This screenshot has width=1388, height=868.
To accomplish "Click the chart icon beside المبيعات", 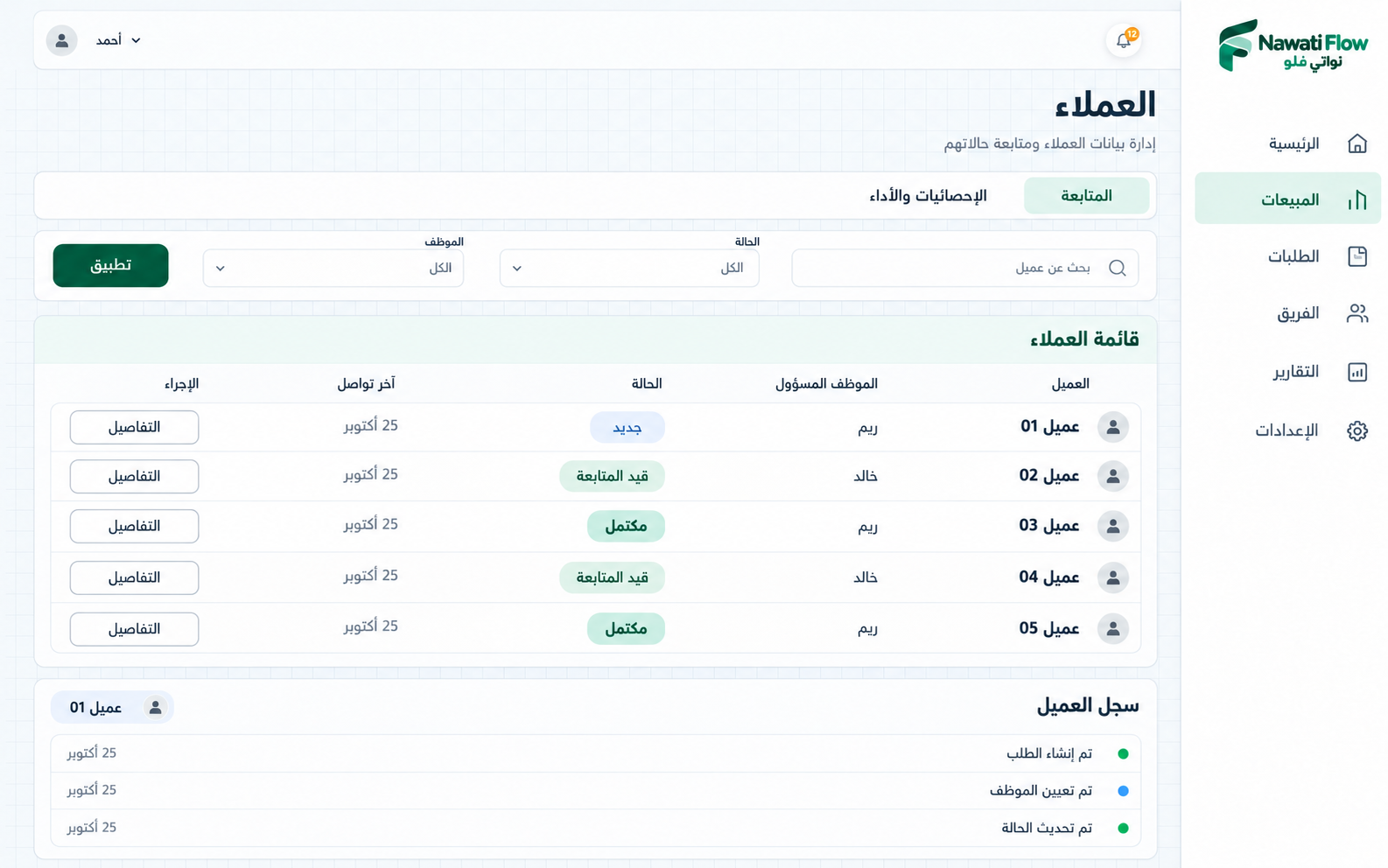I will click(x=1357, y=200).
